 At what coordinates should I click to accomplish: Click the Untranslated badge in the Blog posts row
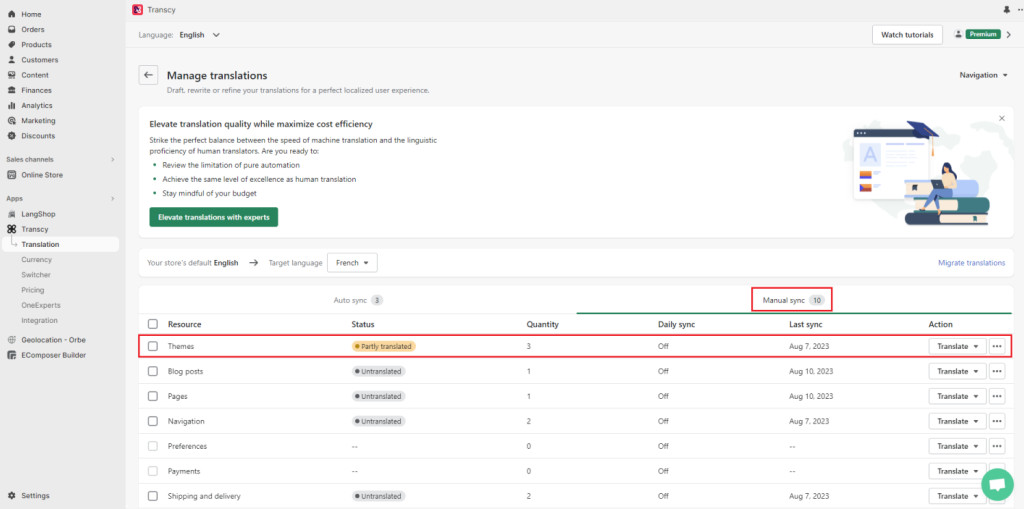(379, 371)
